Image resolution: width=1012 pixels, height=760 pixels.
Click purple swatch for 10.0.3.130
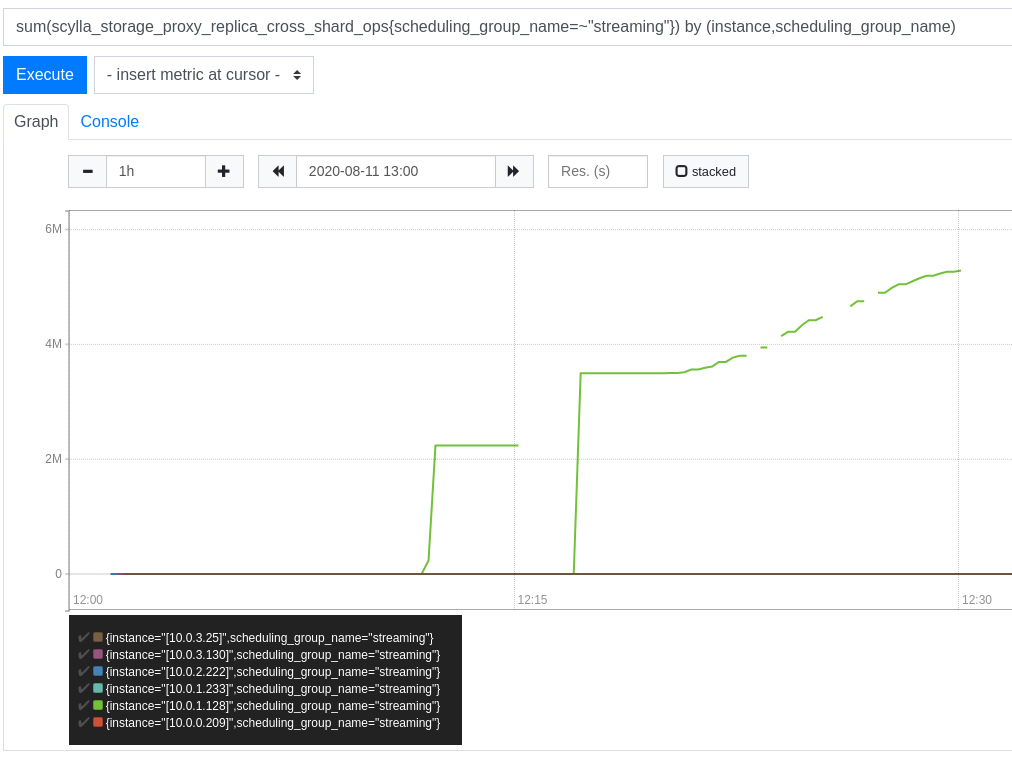coord(98,654)
